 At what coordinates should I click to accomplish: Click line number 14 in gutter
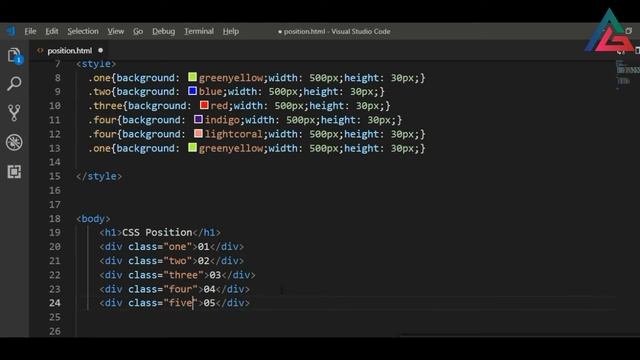(x=55, y=162)
